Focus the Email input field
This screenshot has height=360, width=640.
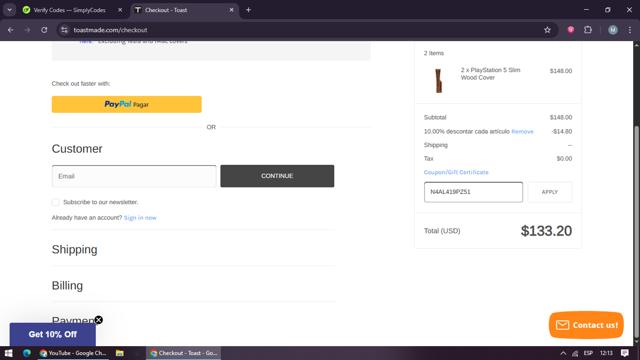[134, 176]
